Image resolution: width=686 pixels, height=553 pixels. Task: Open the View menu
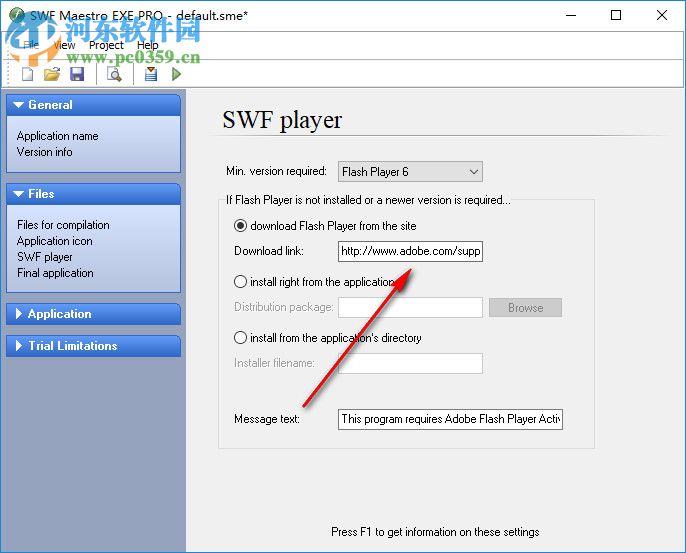64,45
